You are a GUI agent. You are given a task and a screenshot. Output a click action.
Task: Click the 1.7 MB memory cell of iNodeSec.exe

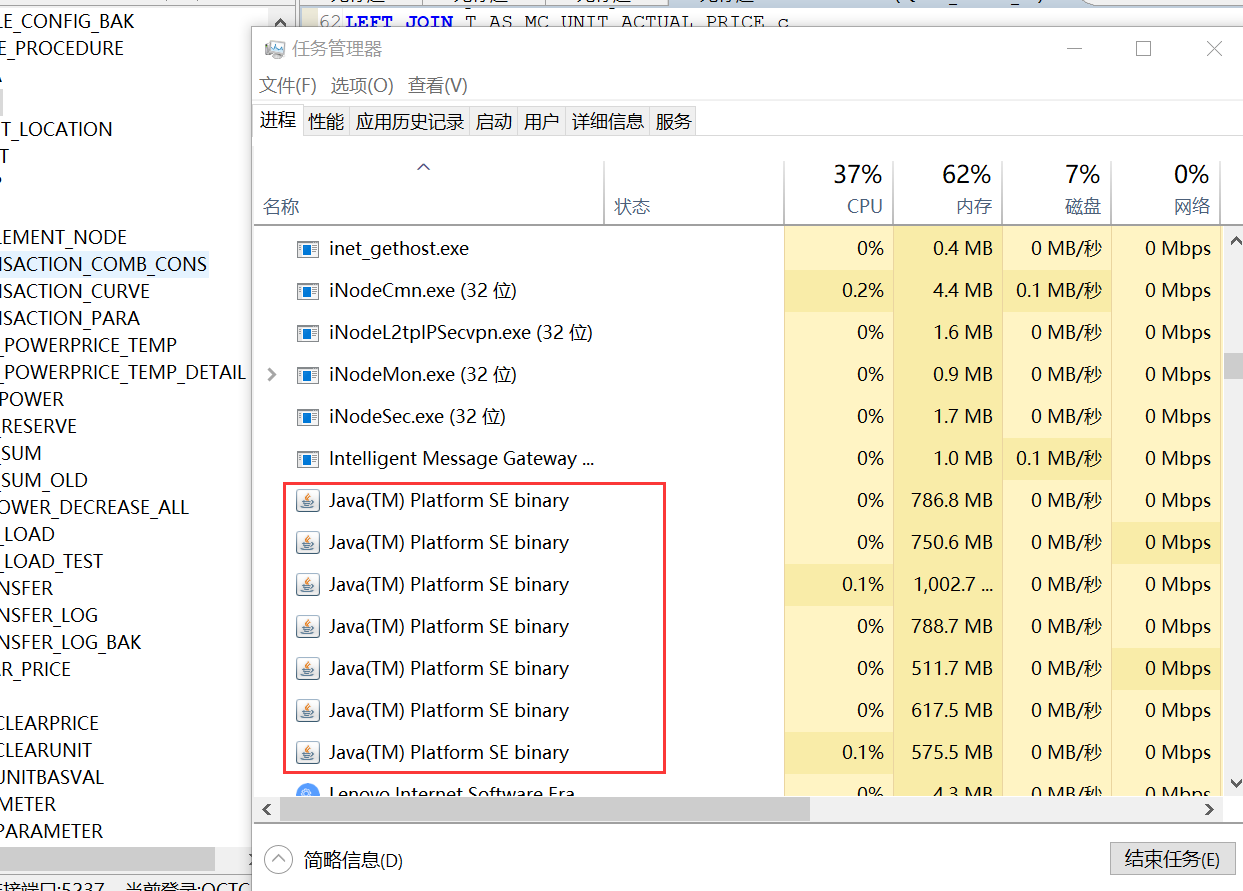[x=948, y=417]
